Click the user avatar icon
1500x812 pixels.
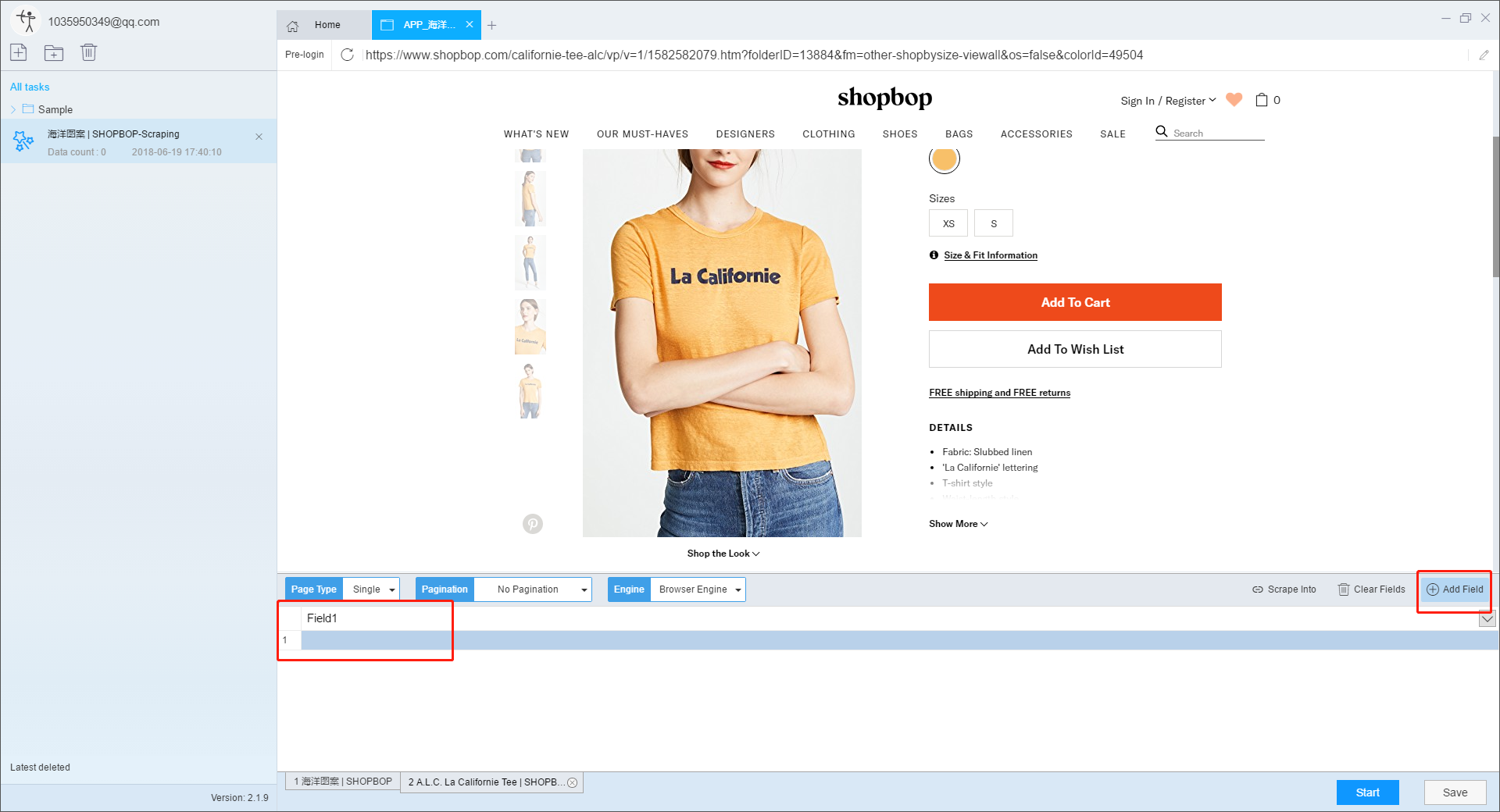coord(27,21)
